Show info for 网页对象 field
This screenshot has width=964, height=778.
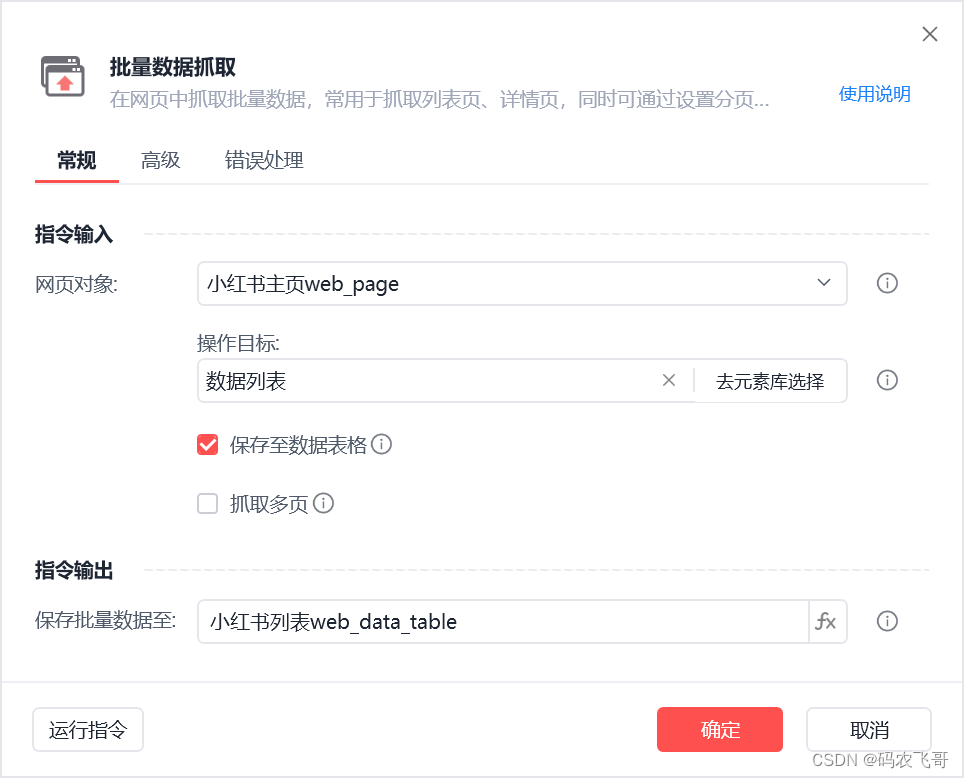pyautogui.click(x=887, y=283)
